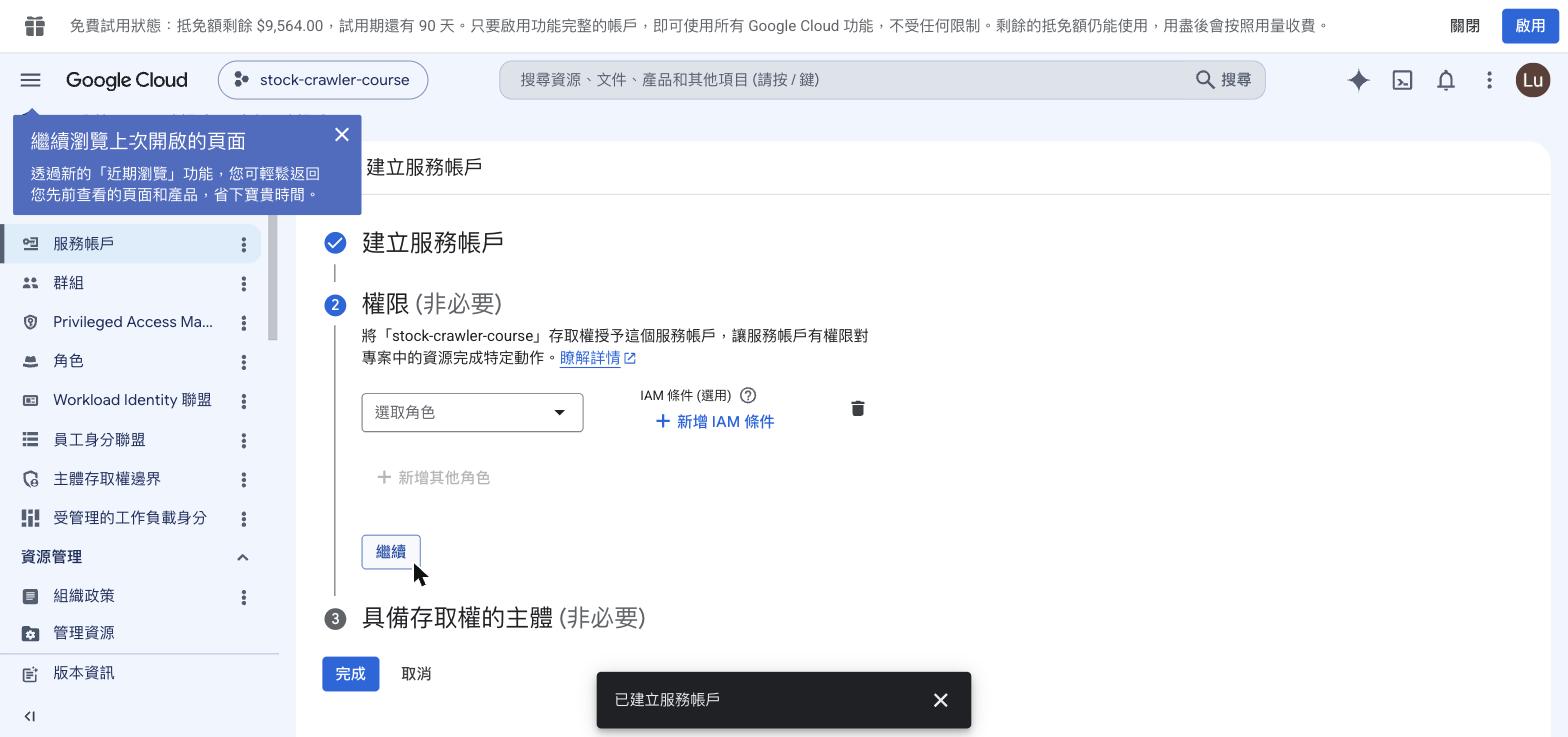Click the gift icon in trial banner
Image resolution: width=1568 pixels, height=737 pixels.
[34, 26]
